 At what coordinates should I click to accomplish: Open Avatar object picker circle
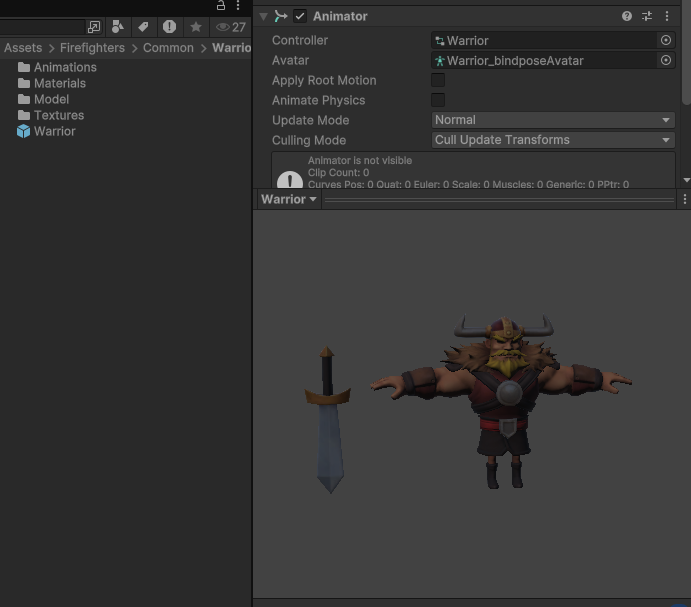pos(666,60)
